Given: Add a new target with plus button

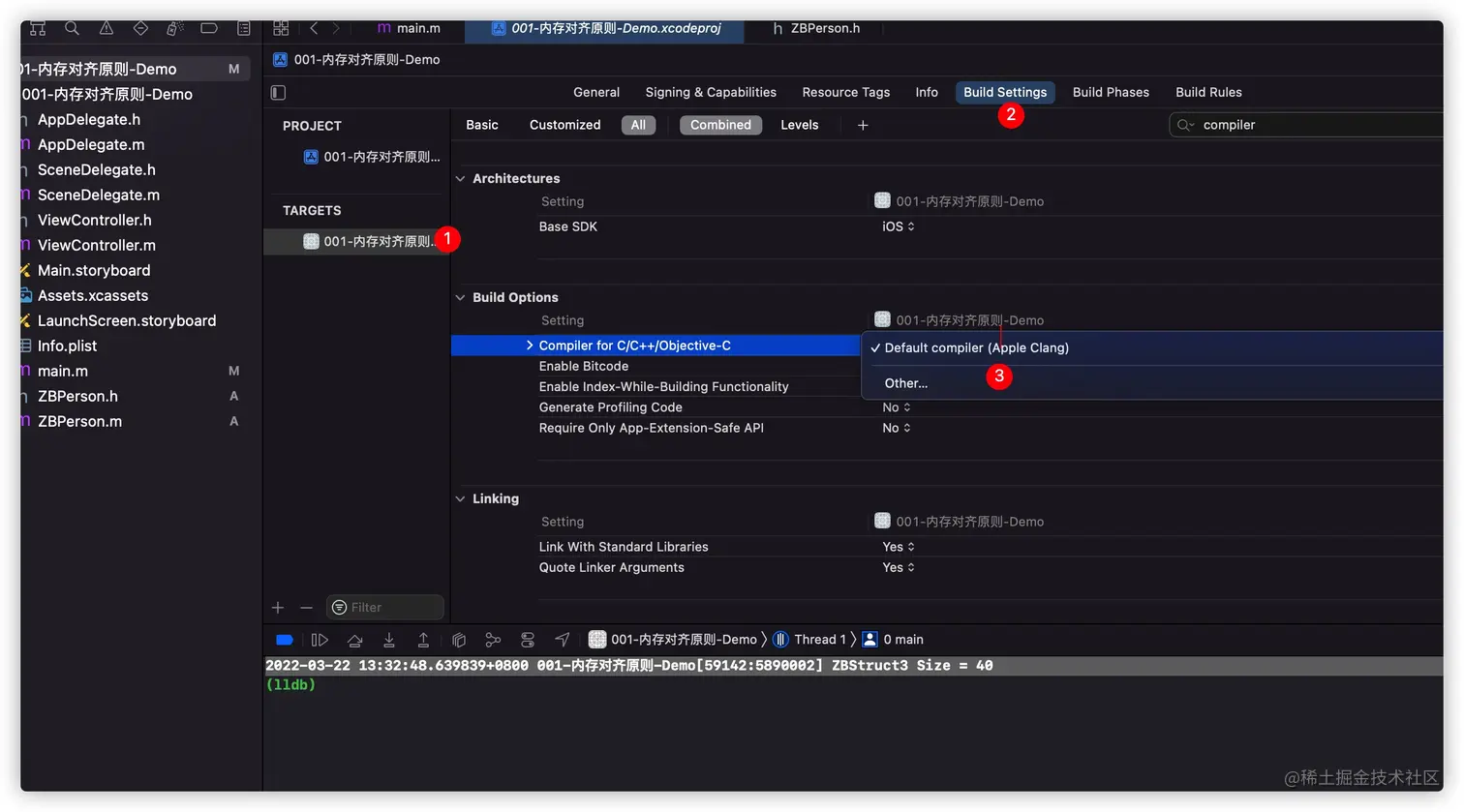Looking at the screenshot, I should pyautogui.click(x=278, y=608).
